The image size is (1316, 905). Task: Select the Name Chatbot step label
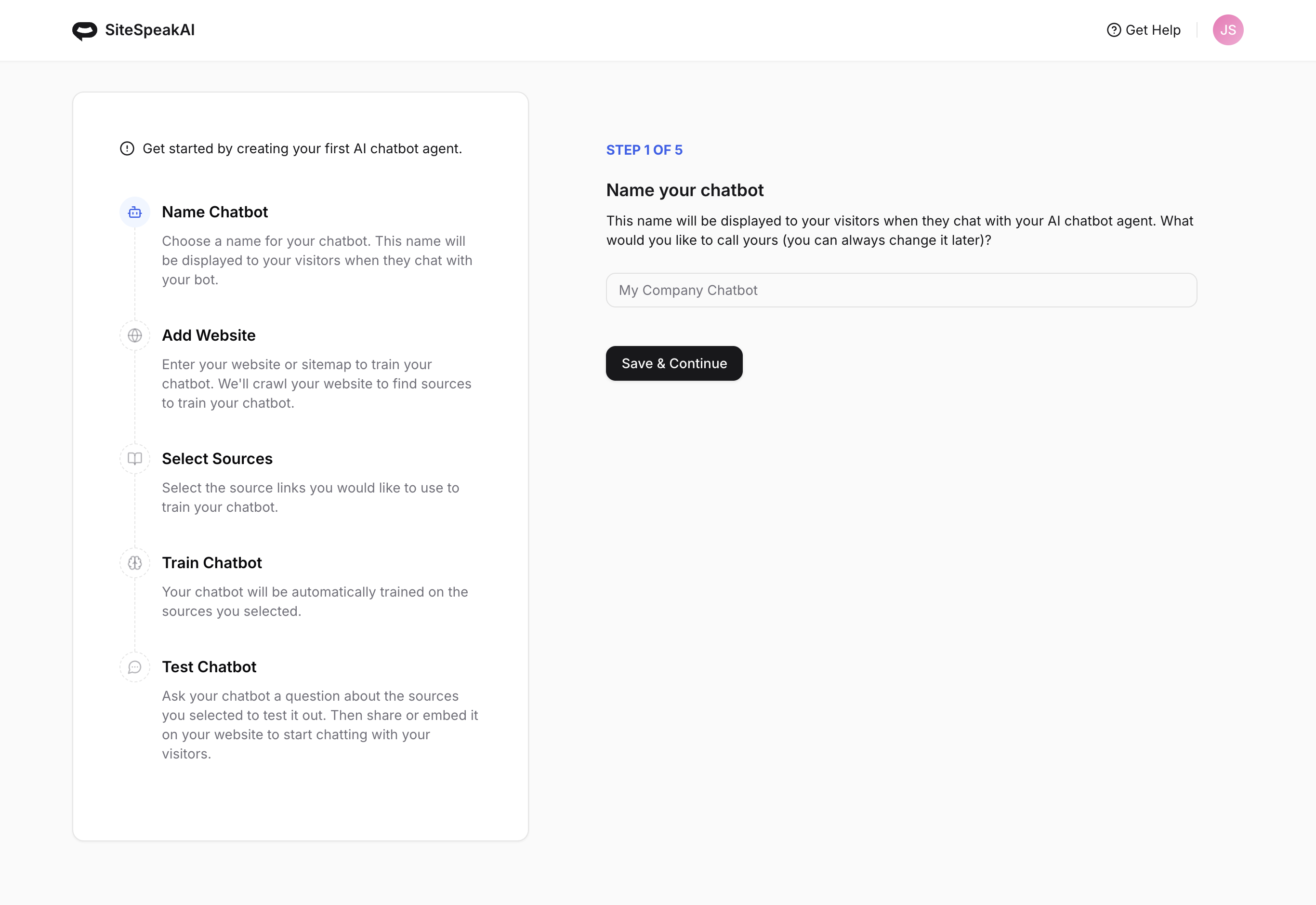[x=215, y=212]
